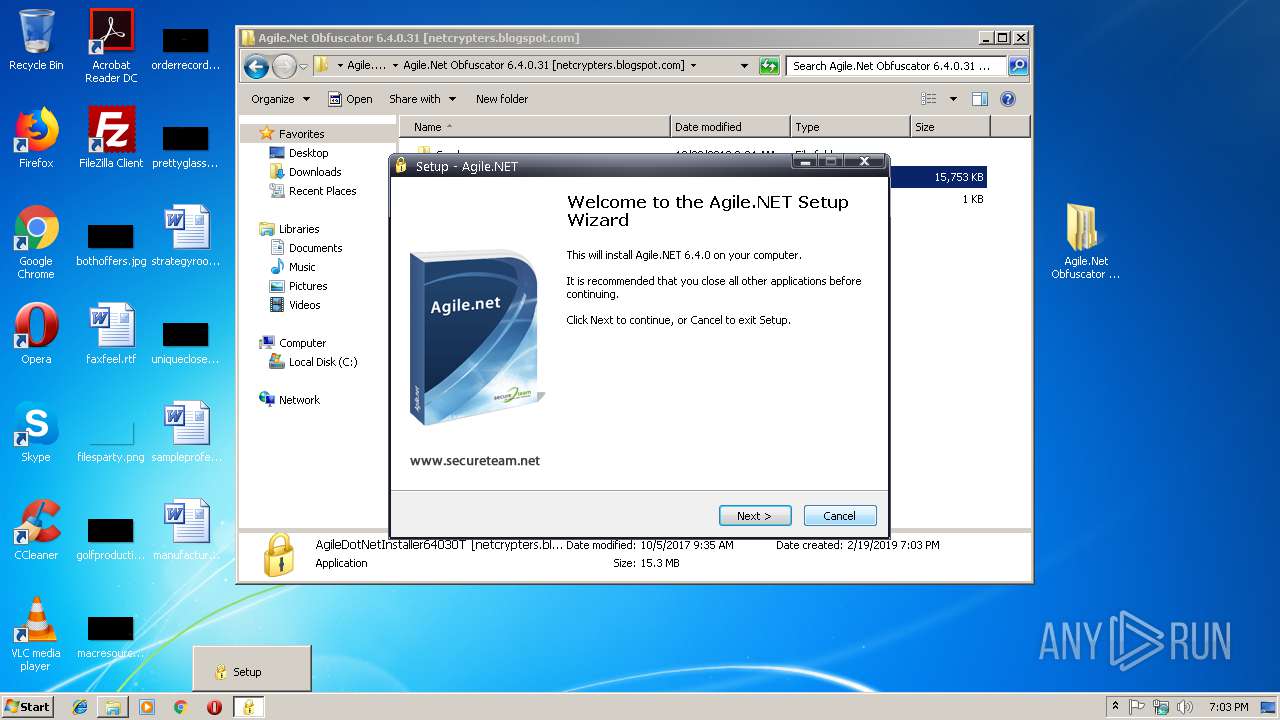This screenshot has width=1280, height=720.
Task: Create New folder from Explorer toolbar
Action: [502, 99]
